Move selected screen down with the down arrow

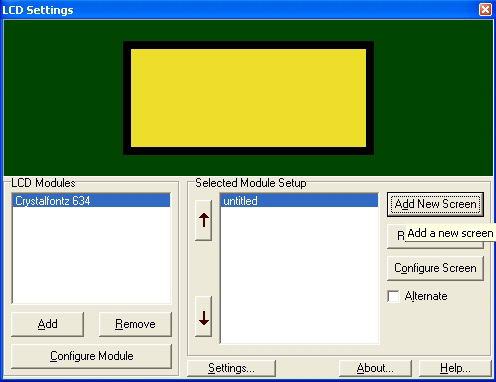coord(203,316)
